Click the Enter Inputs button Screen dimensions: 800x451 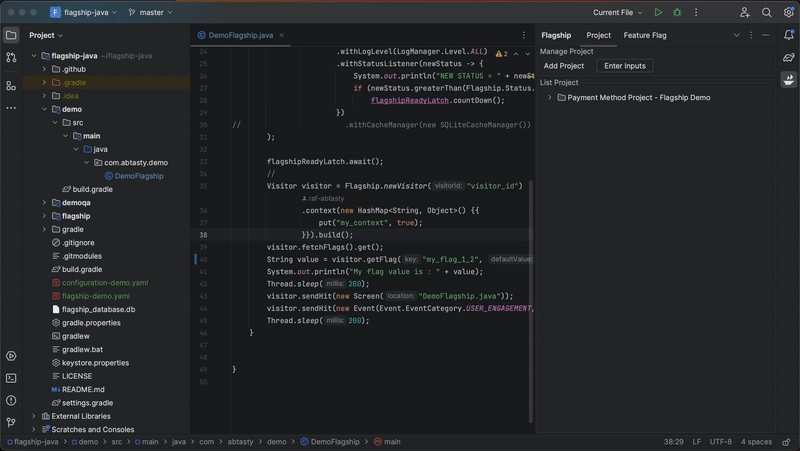(625, 66)
